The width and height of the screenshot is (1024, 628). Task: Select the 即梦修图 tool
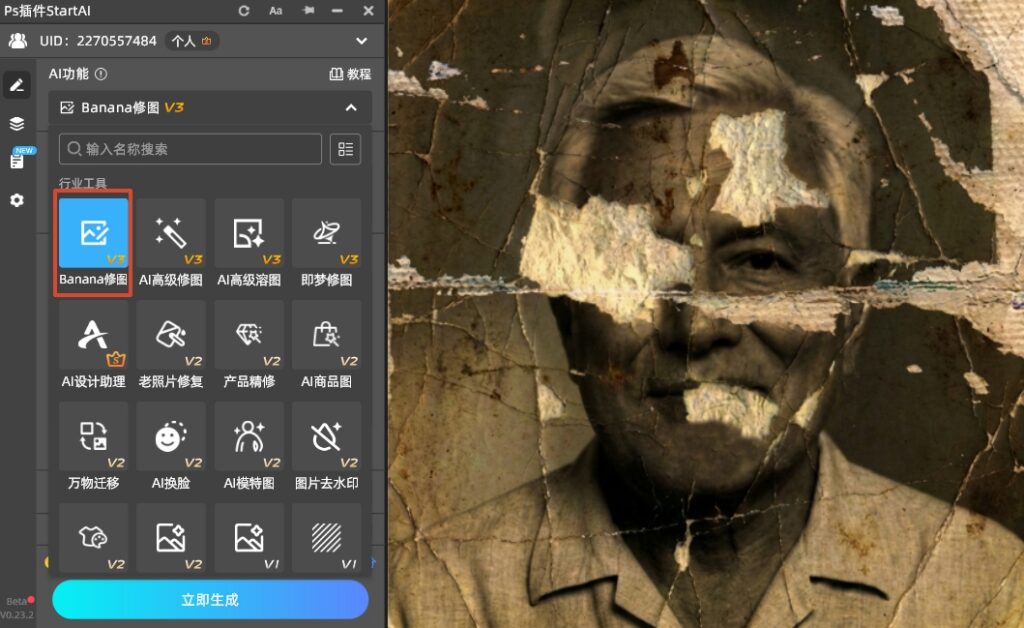click(326, 244)
